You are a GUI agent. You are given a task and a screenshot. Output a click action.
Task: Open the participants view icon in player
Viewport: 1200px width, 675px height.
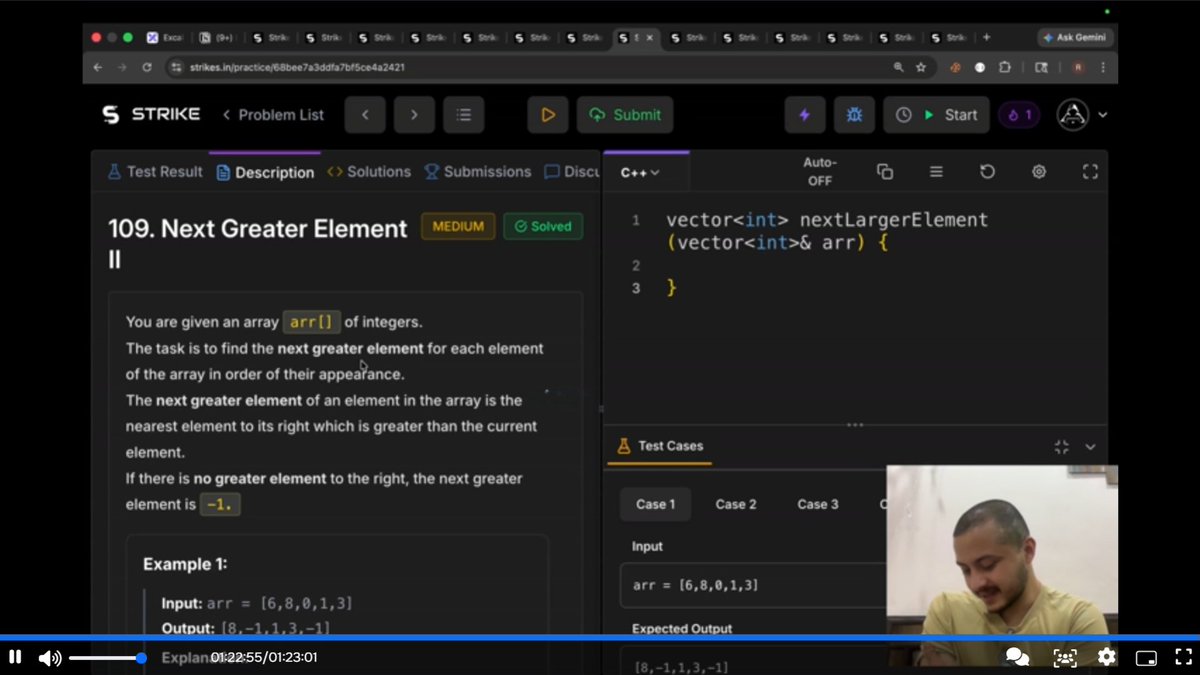click(1065, 657)
